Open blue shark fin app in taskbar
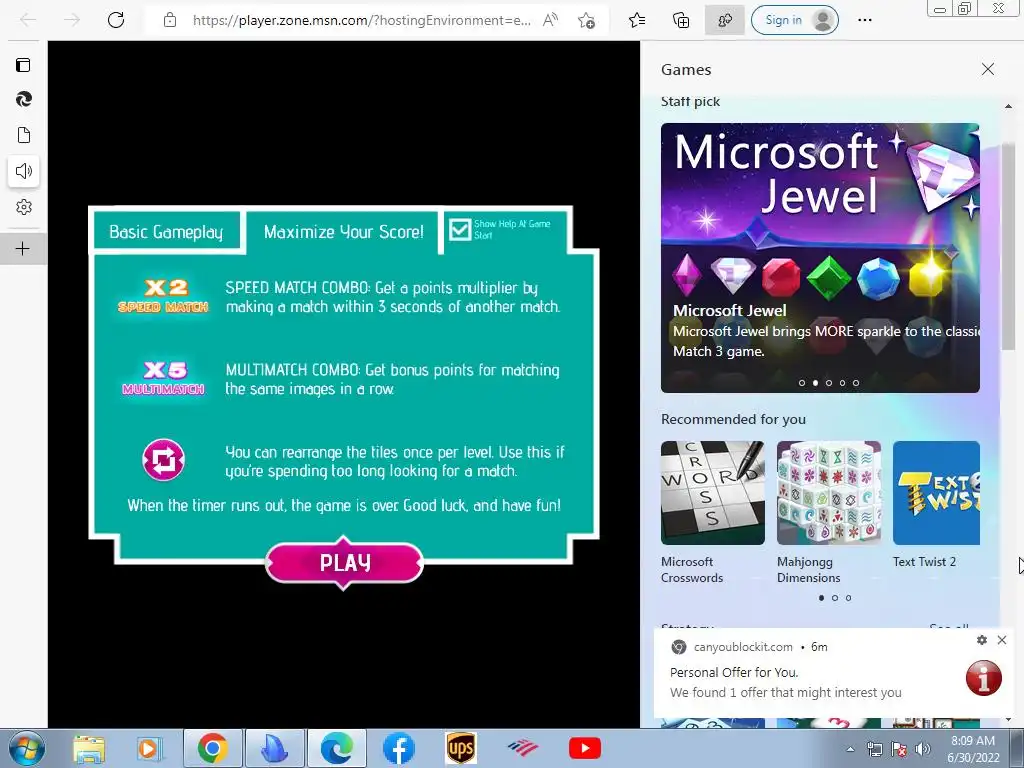The image size is (1024, 768). coord(275,748)
